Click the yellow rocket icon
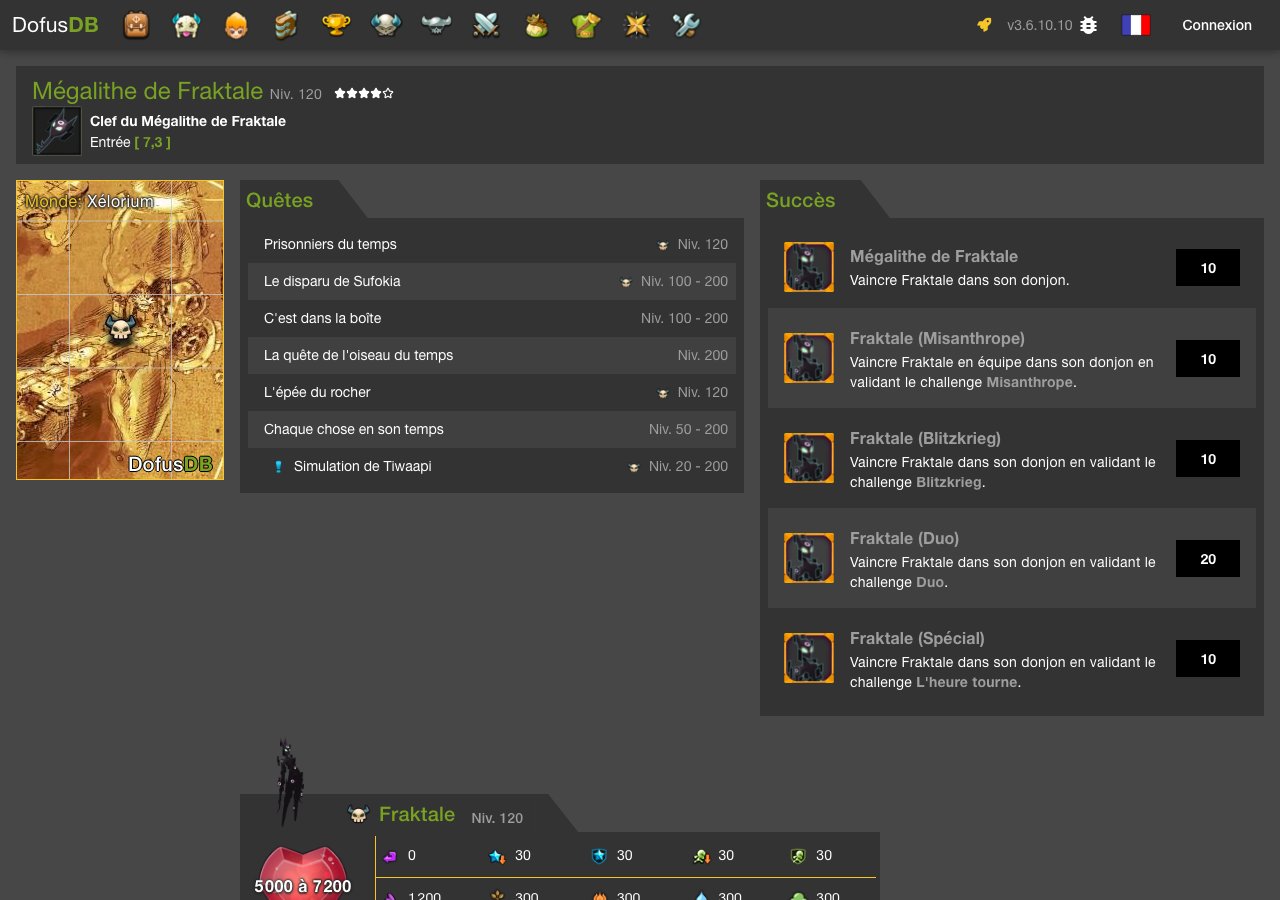 (x=985, y=25)
